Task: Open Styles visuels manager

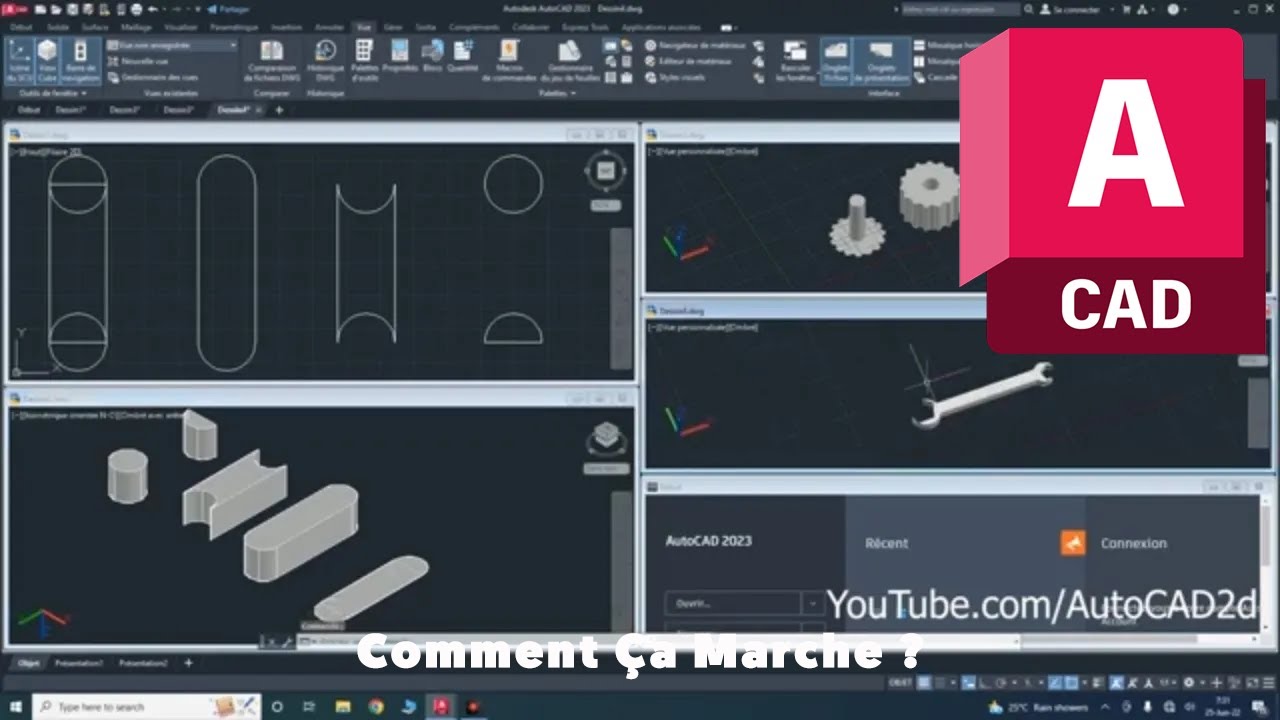Action: click(x=674, y=77)
